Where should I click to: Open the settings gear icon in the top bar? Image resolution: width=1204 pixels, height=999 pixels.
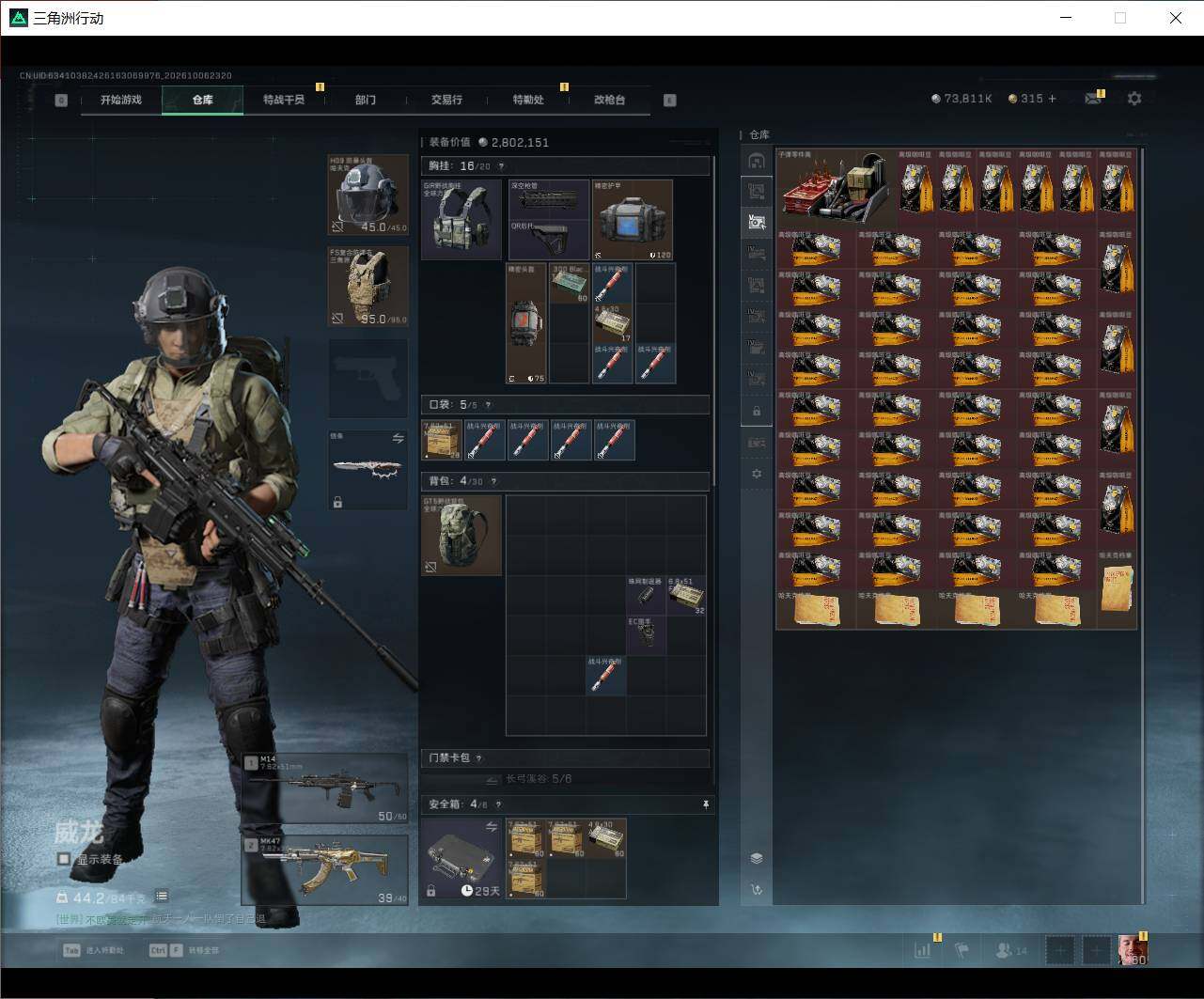pyautogui.click(x=1134, y=98)
